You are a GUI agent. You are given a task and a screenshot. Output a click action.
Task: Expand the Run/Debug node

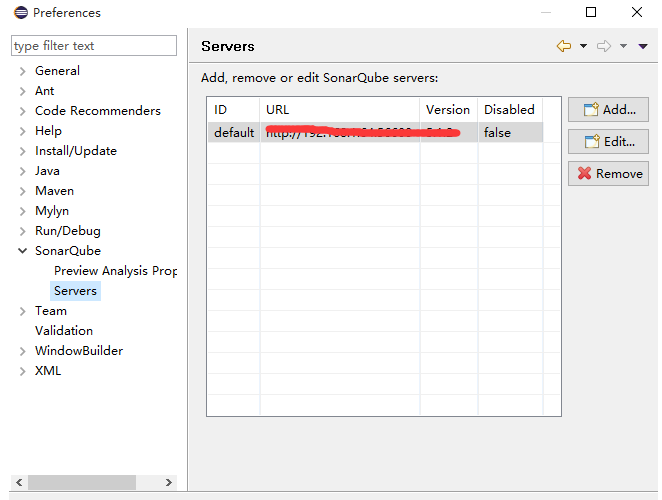pos(22,231)
